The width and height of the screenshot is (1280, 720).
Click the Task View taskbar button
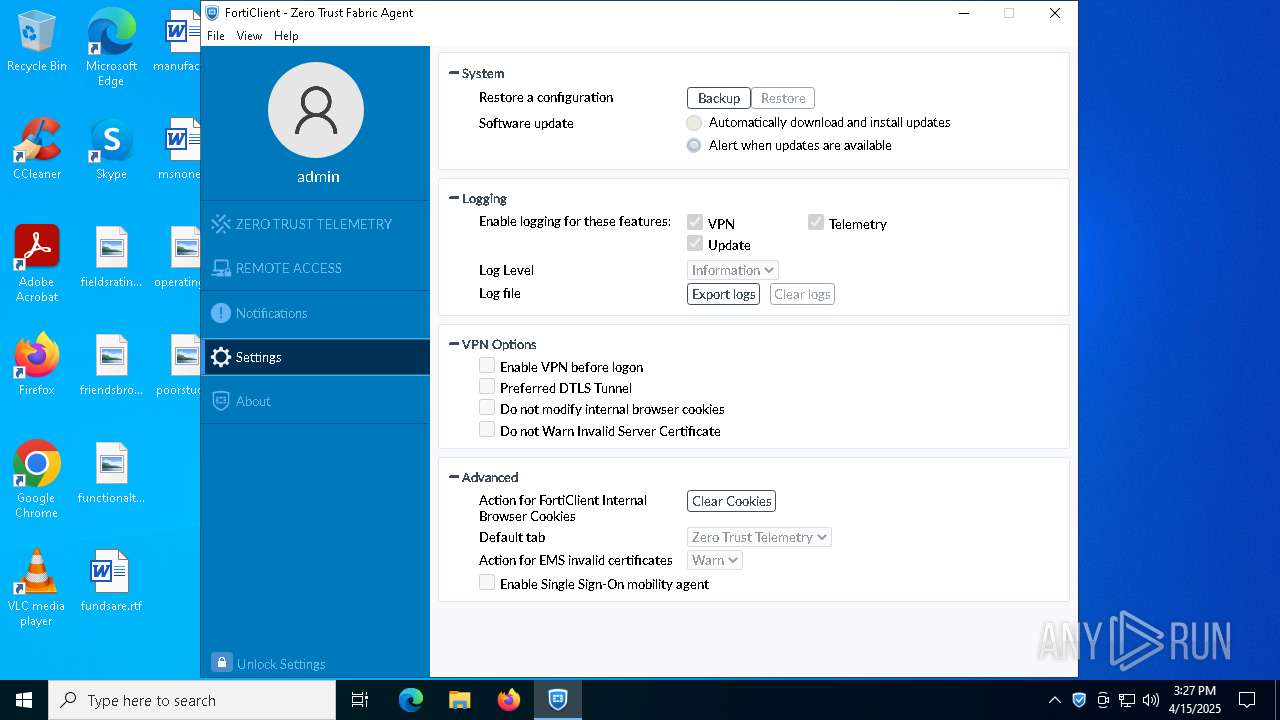coord(360,700)
